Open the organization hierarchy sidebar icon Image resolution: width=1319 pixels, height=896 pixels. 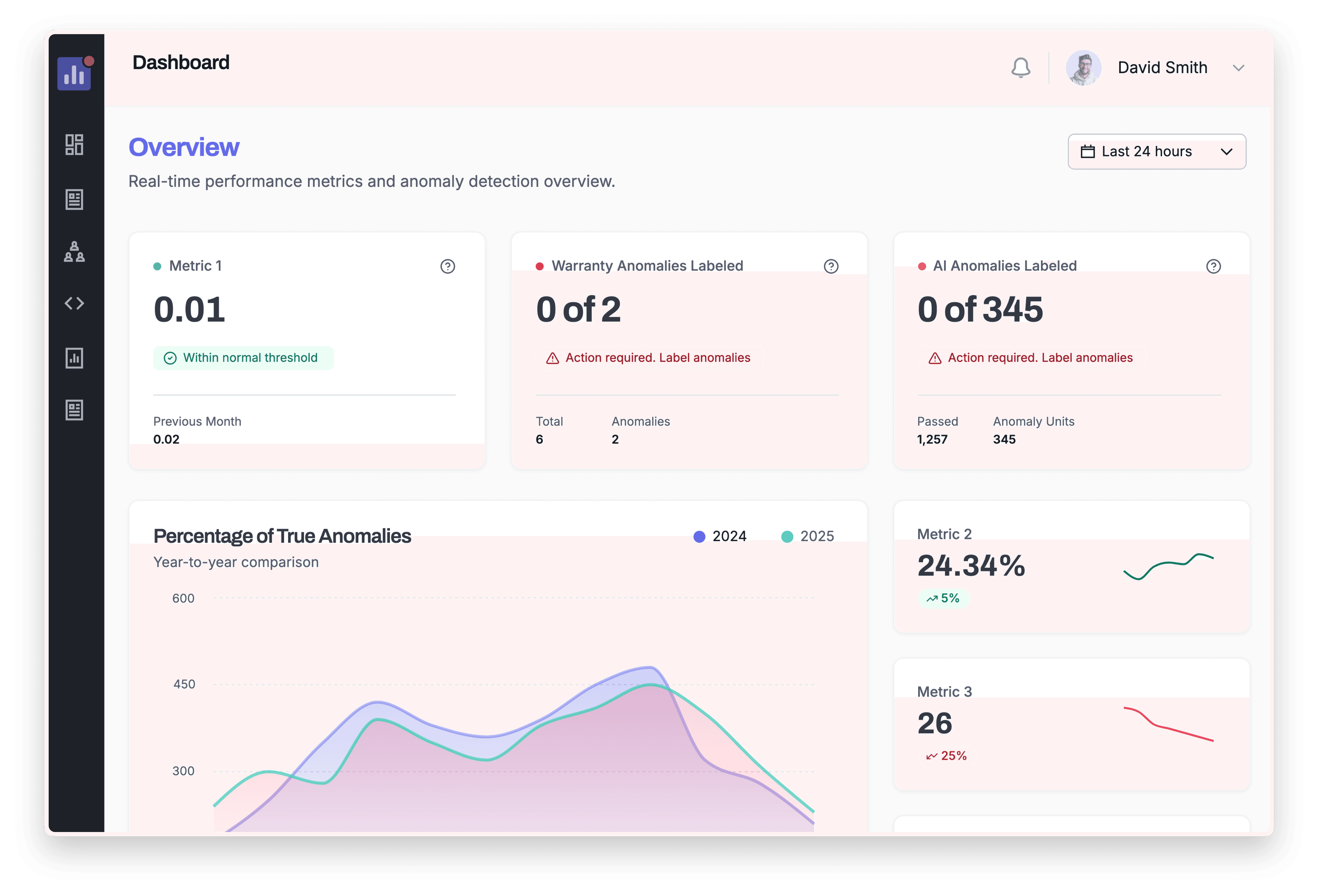pyautogui.click(x=74, y=251)
